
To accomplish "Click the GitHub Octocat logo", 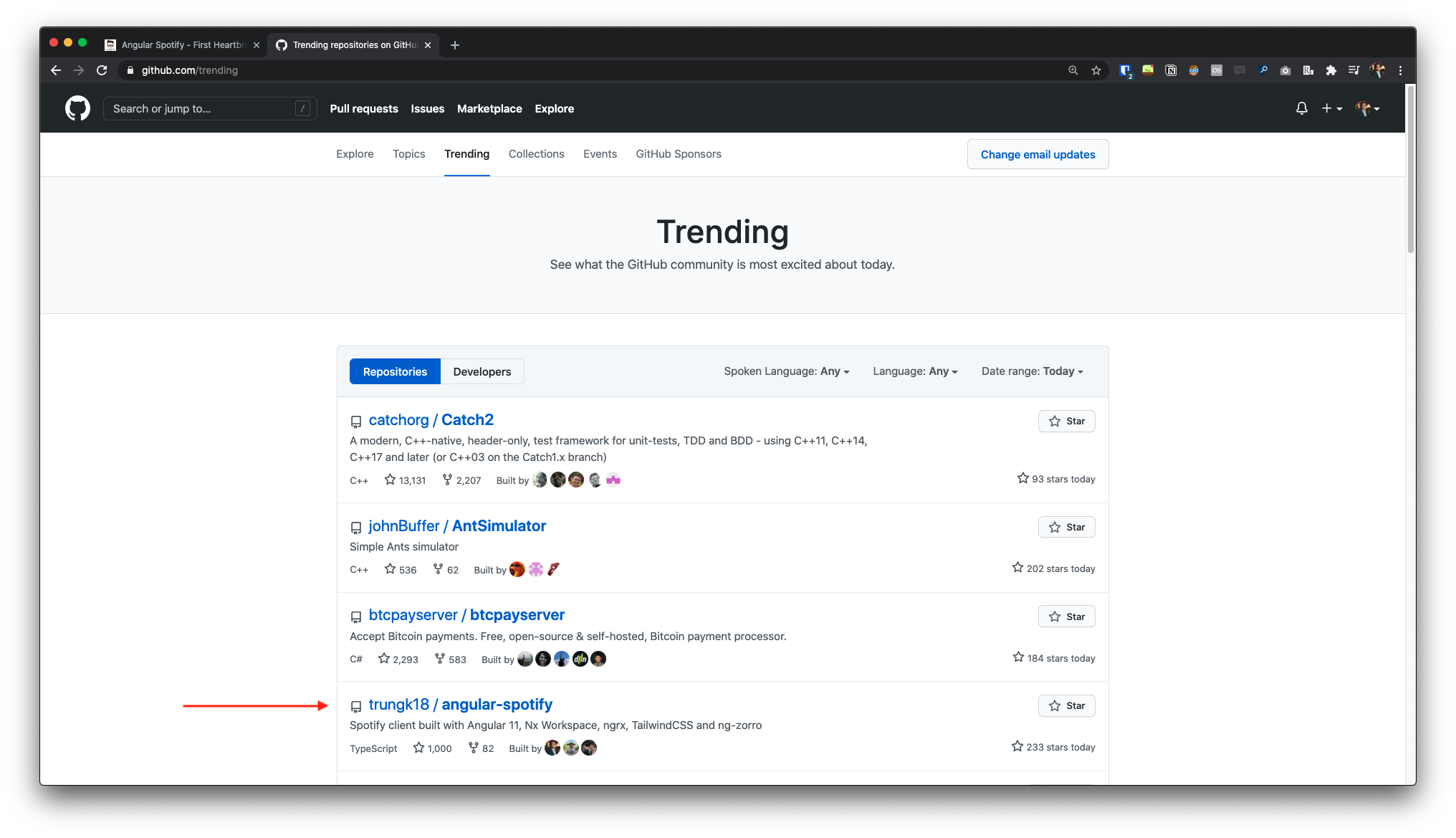I will point(77,108).
